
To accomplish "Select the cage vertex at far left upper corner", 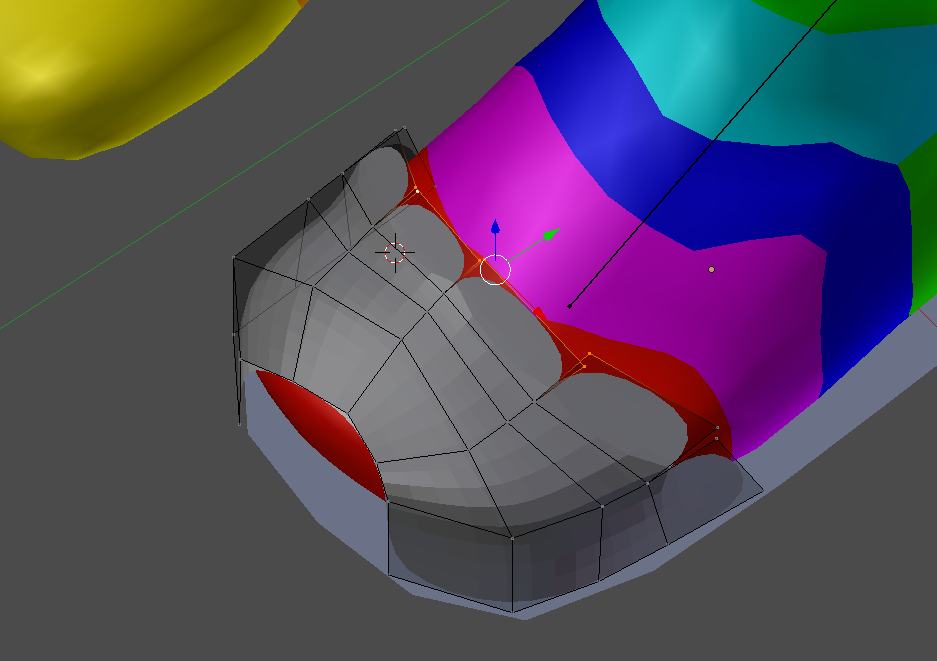I will pos(234,258).
